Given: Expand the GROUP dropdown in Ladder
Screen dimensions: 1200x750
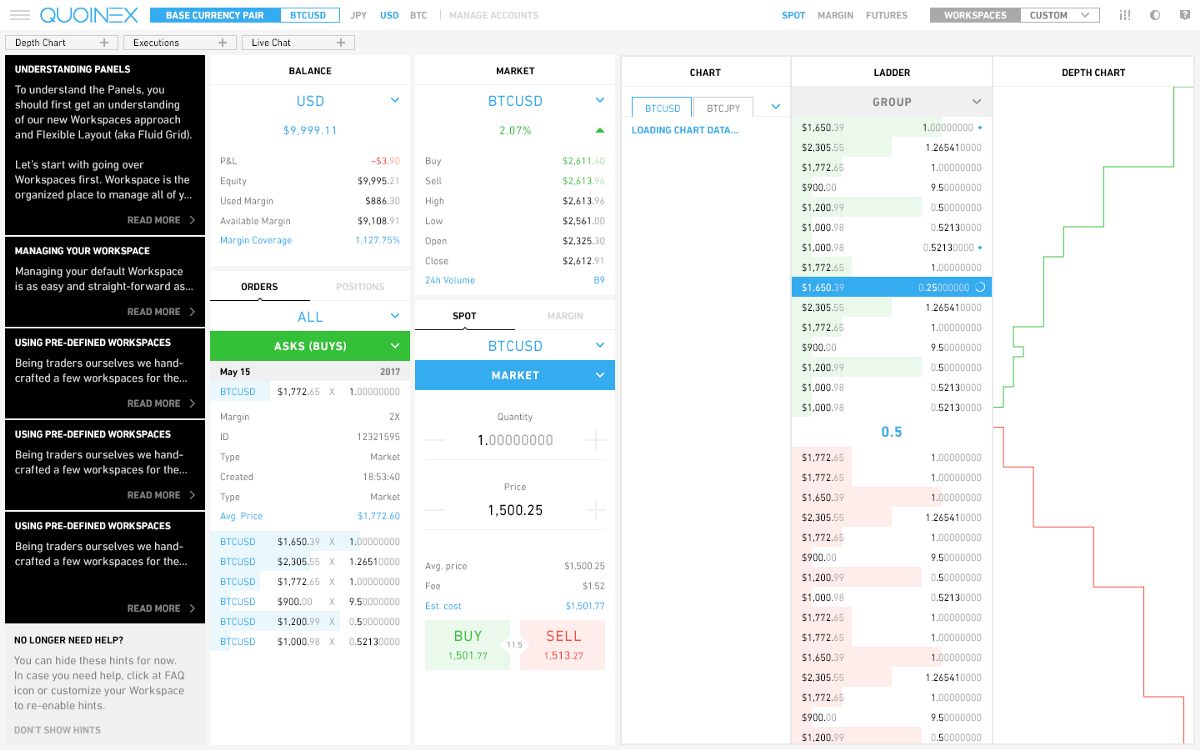Looking at the screenshot, I should click(x=977, y=102).
